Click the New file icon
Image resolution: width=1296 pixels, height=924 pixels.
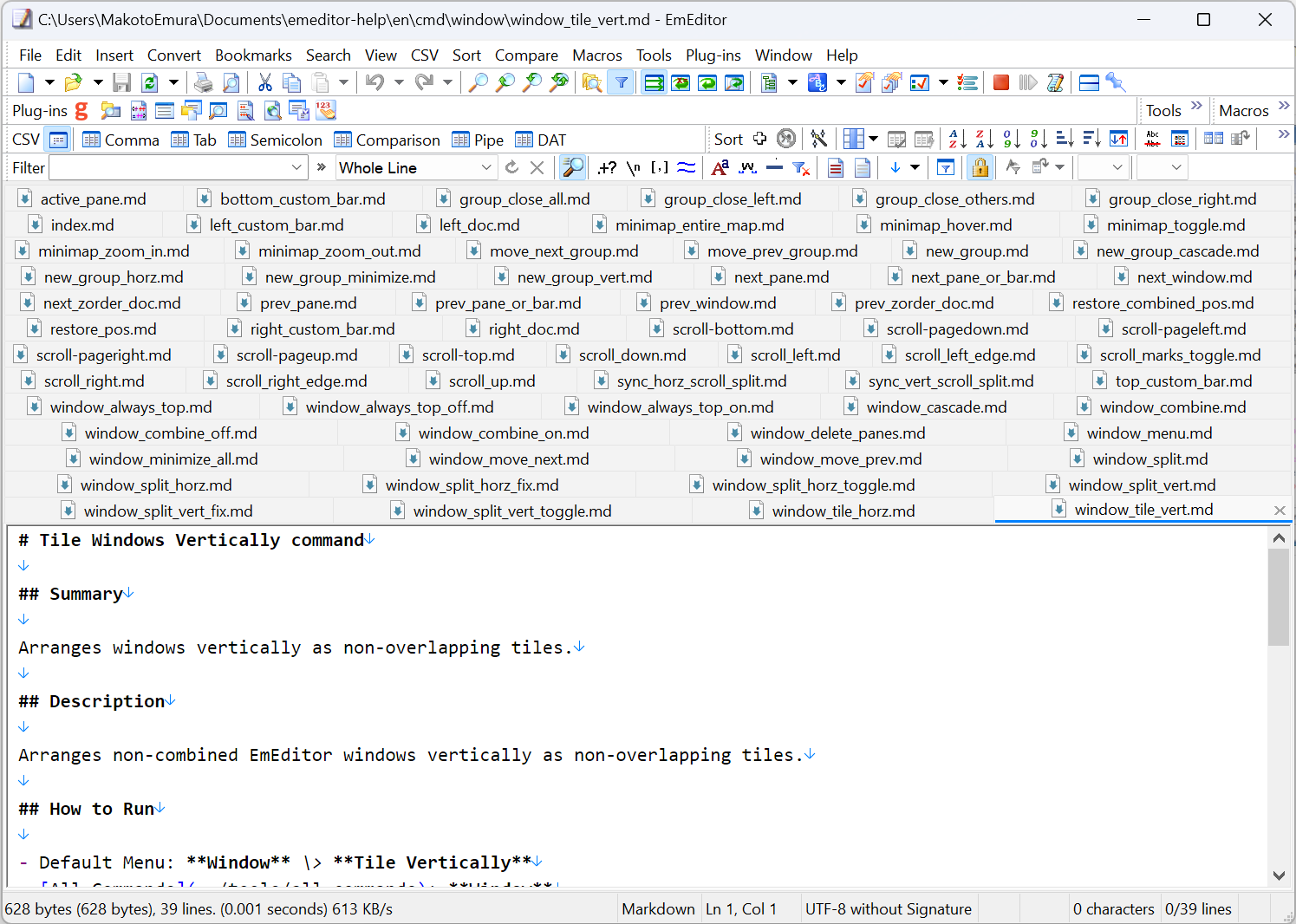pyautogui.click(x=26, y=82)
